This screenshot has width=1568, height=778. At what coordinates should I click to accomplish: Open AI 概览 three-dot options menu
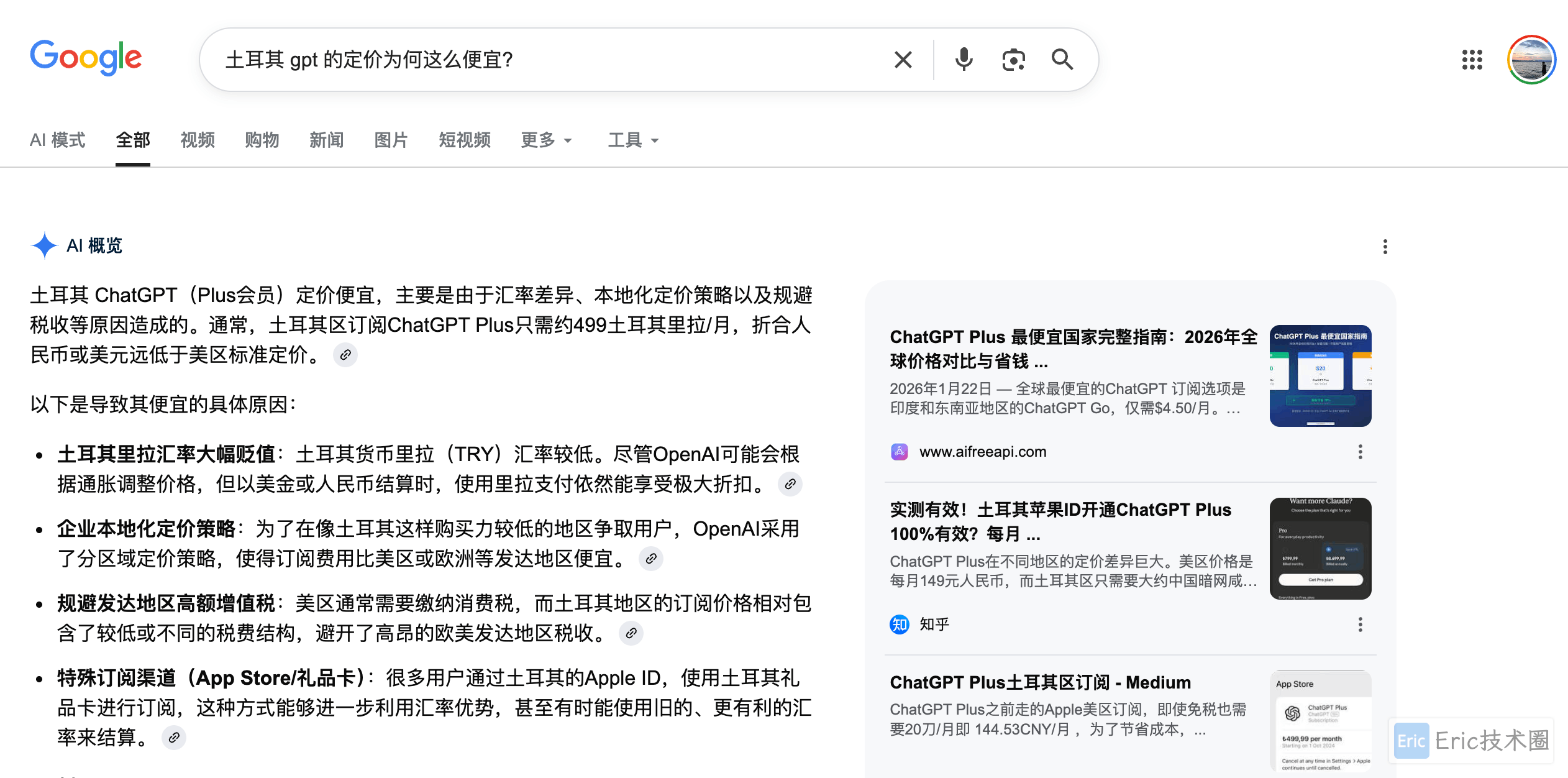click(x=1385, y=247)
